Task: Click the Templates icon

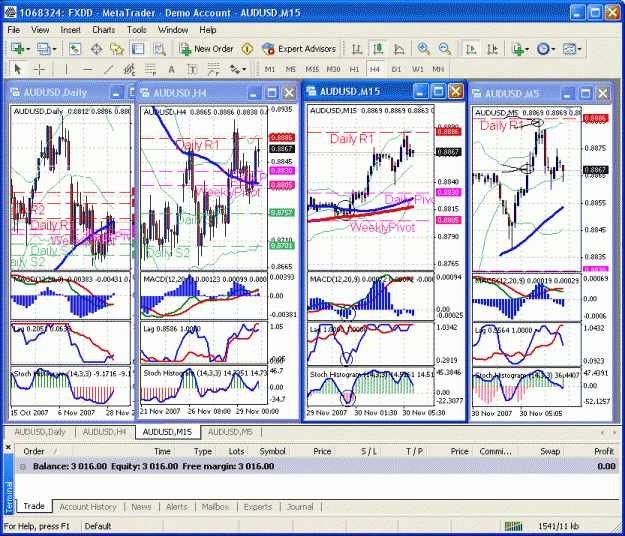Action: click(x=569, y=49)
